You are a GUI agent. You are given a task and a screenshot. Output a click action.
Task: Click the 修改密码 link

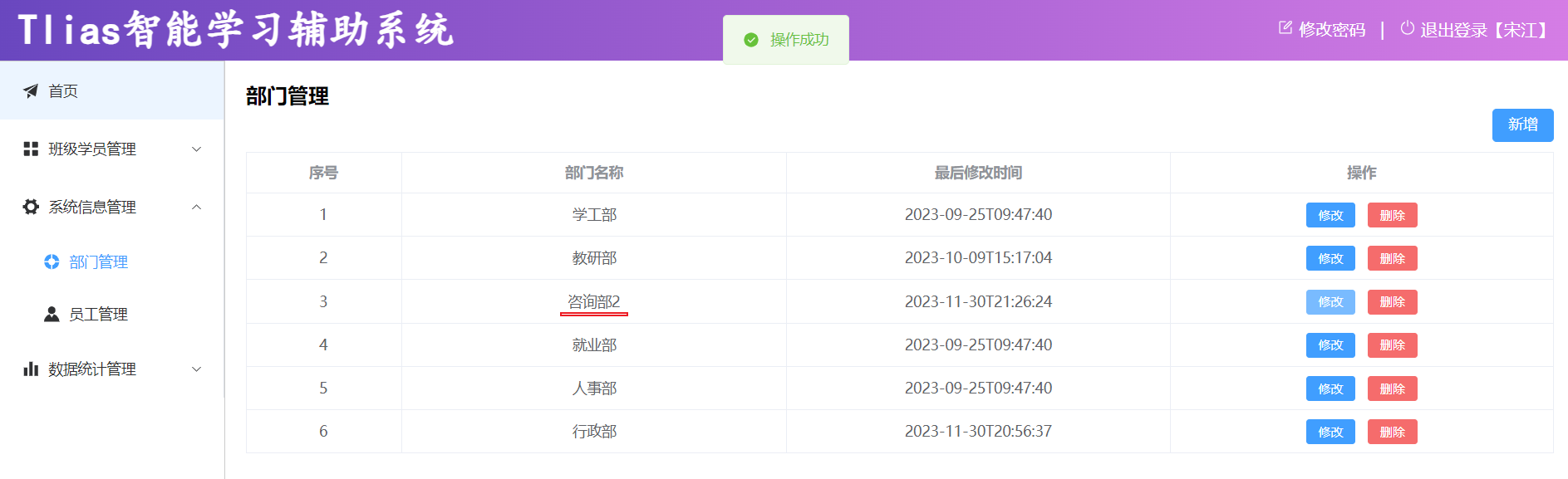(1332, 30)
